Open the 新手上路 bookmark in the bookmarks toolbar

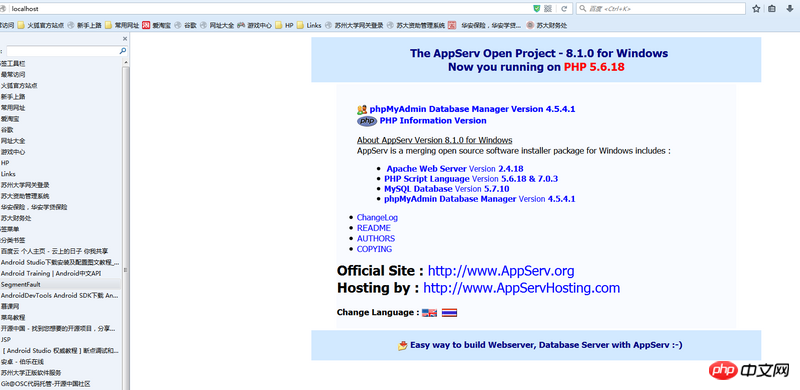point(85,25)
